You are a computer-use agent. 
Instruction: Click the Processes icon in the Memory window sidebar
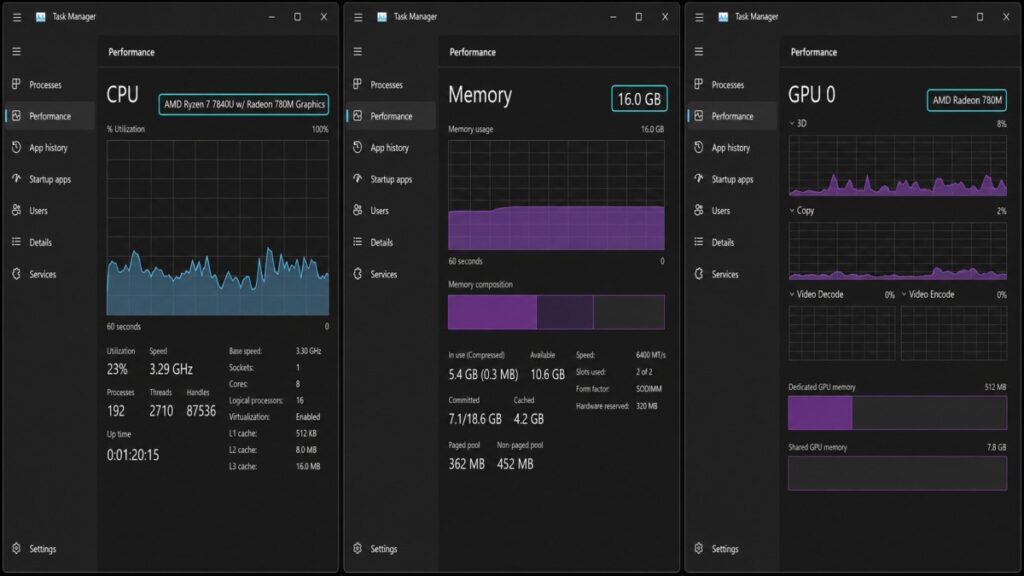(x=357, y=84)
